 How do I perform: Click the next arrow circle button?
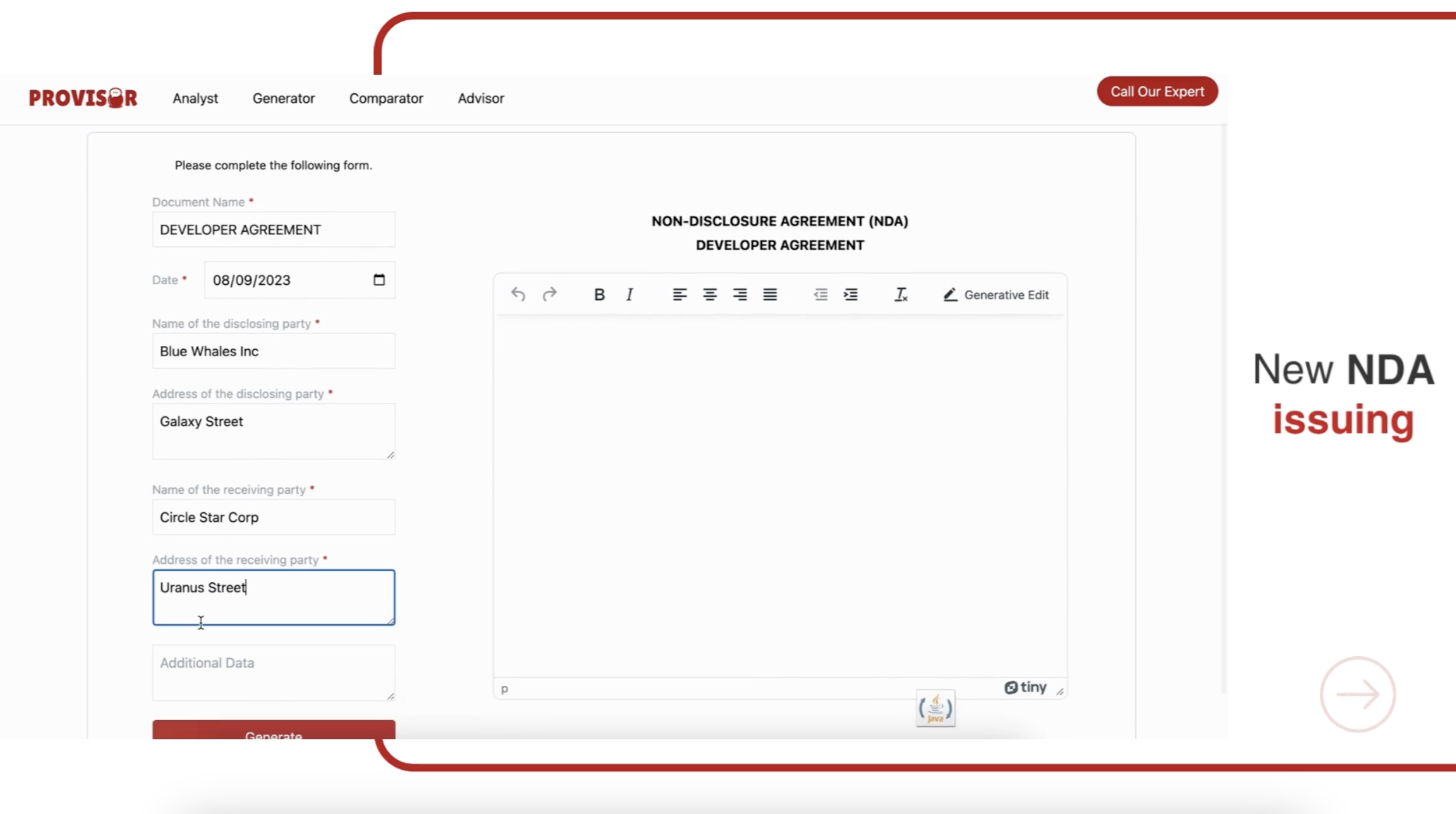[1357, 694]
